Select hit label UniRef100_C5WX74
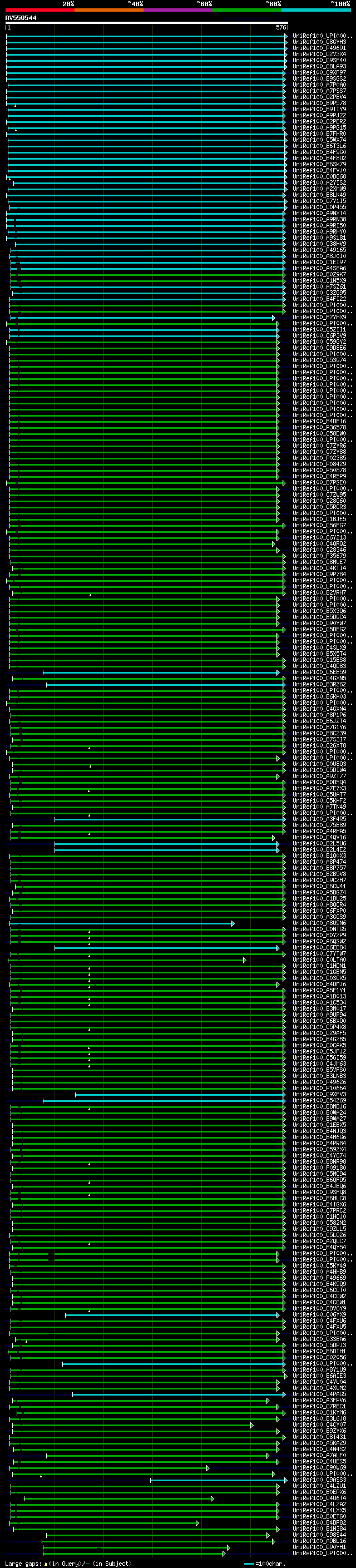Screen dimensions: 356x1568 point(319,140)
